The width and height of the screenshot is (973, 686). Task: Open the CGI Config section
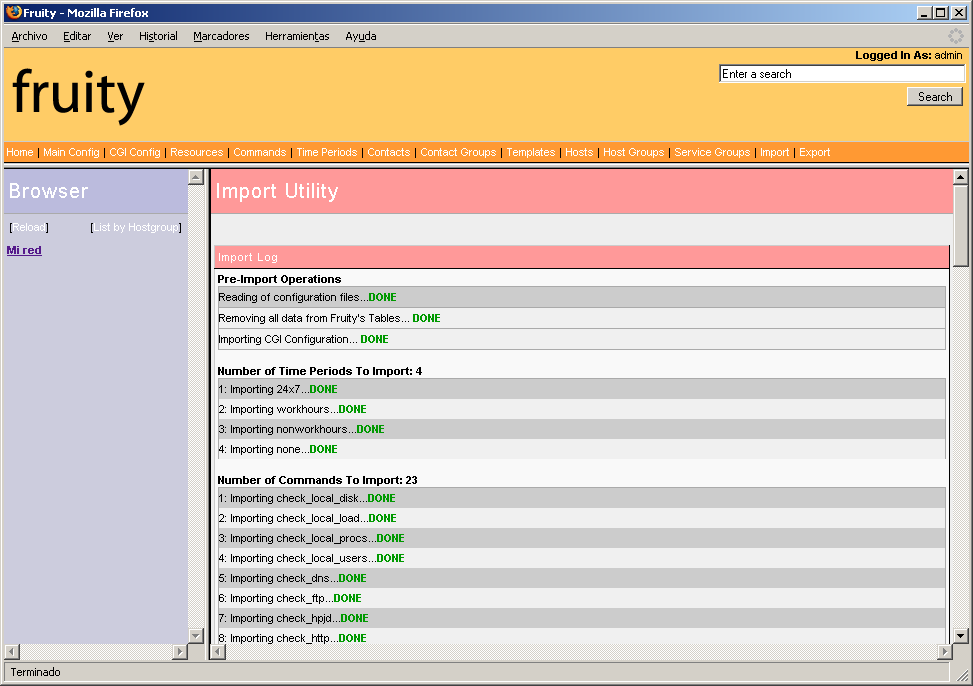coord(135,152)
